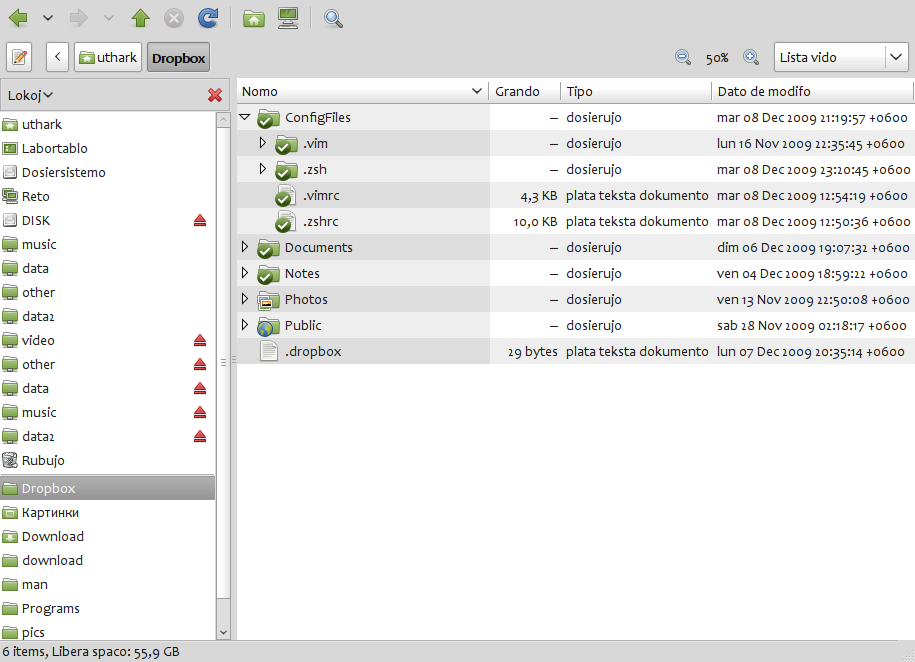Zoom in on the file view
This screenshot has width=915, height=662.
751,58
